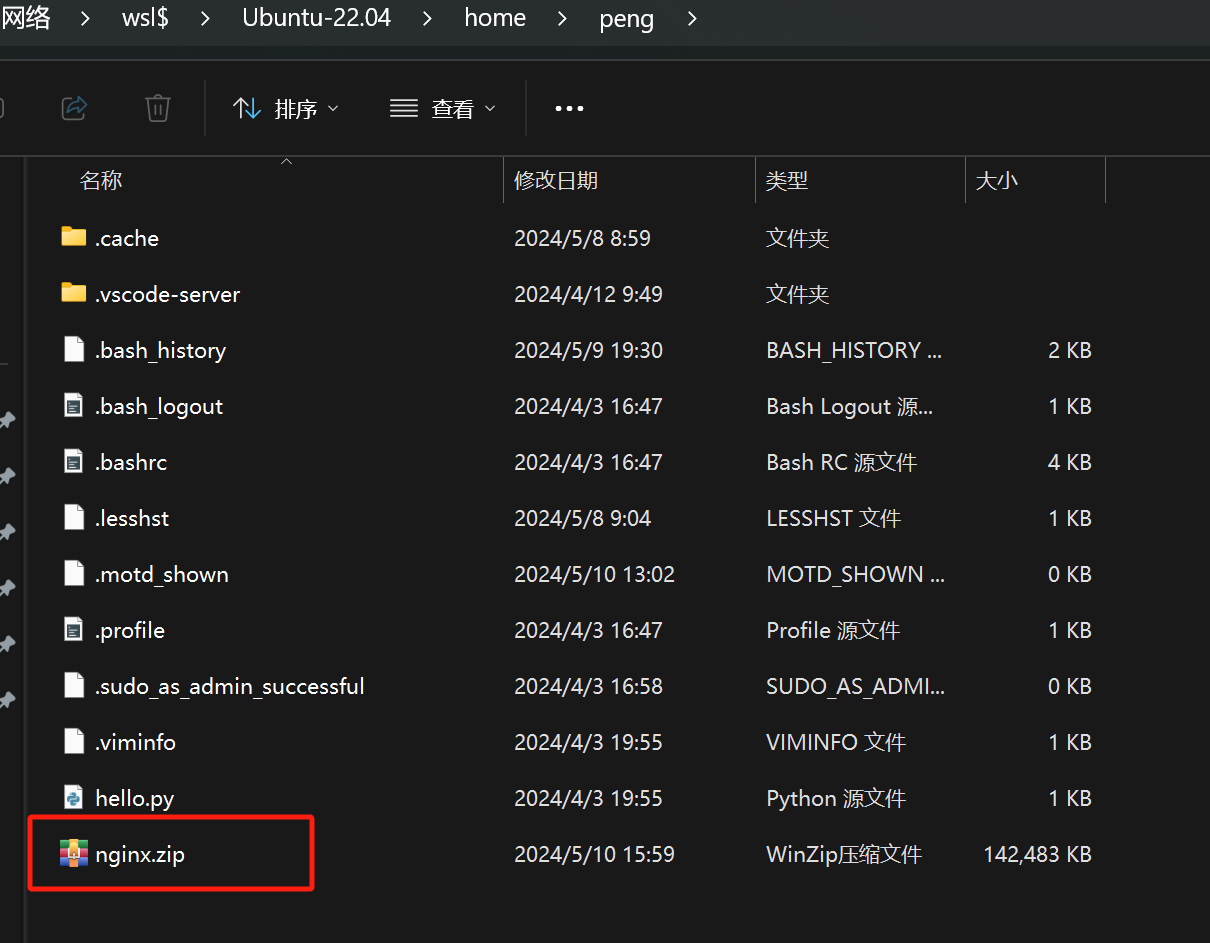Screen dimensions: 1210x943
Task: Click the 查看 view icon in the toolbar
Action: [403, 108]
